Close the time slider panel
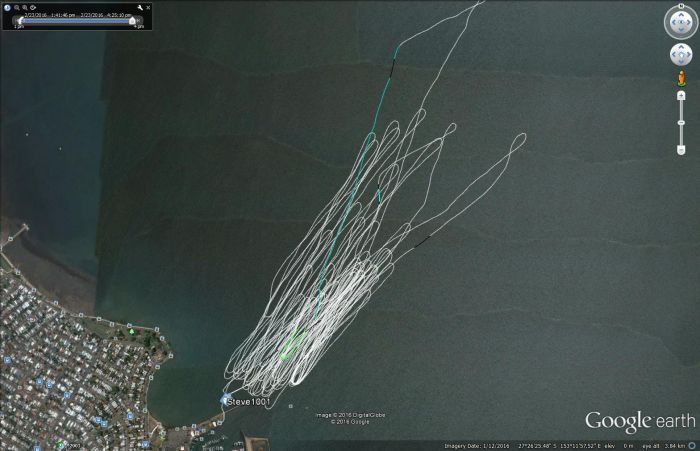Image resolution: width=700 pixels, height=451 pixels. point(149,7)
